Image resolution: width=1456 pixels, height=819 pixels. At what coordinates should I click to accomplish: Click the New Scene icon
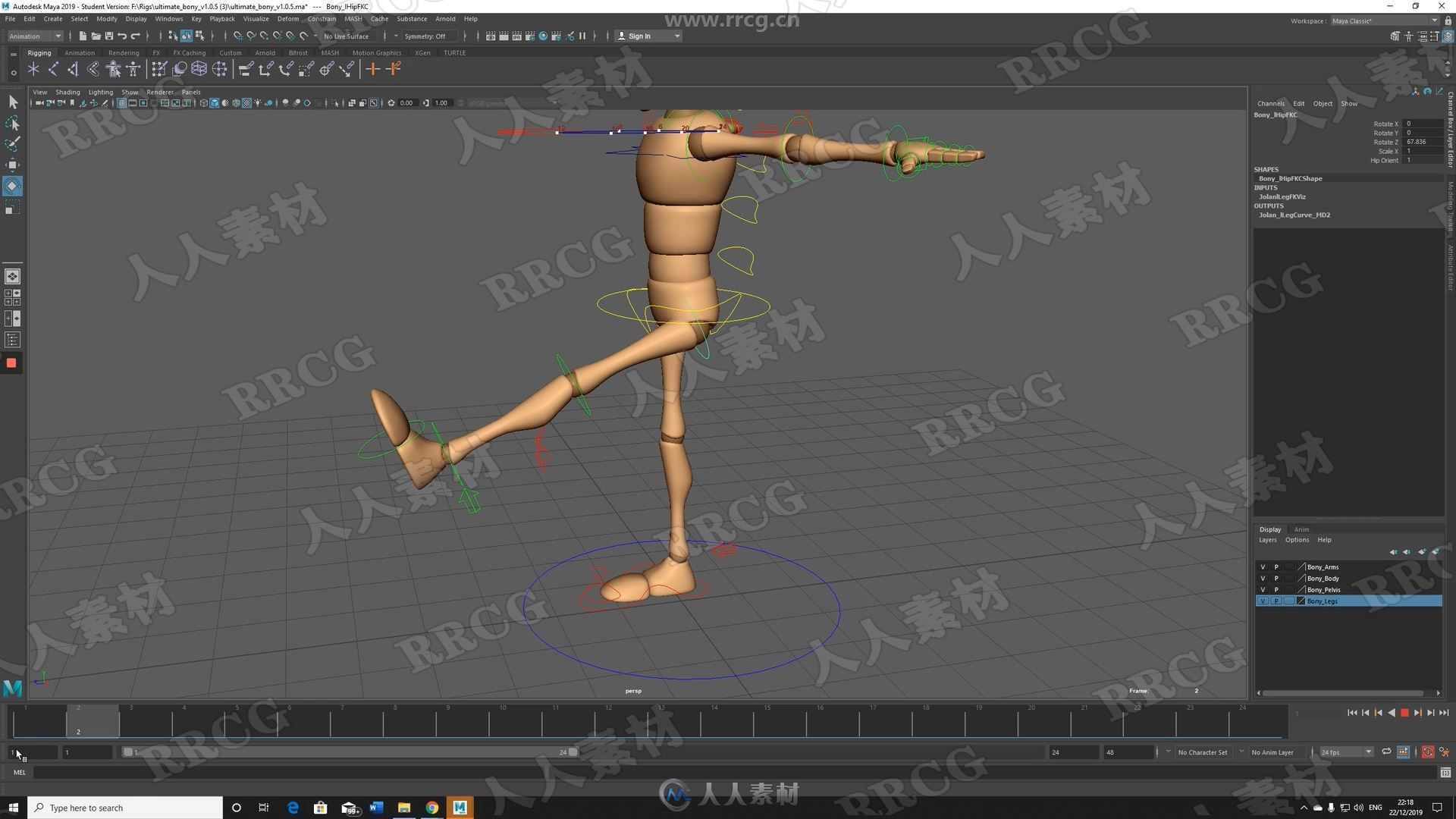[x=83, y=36]
